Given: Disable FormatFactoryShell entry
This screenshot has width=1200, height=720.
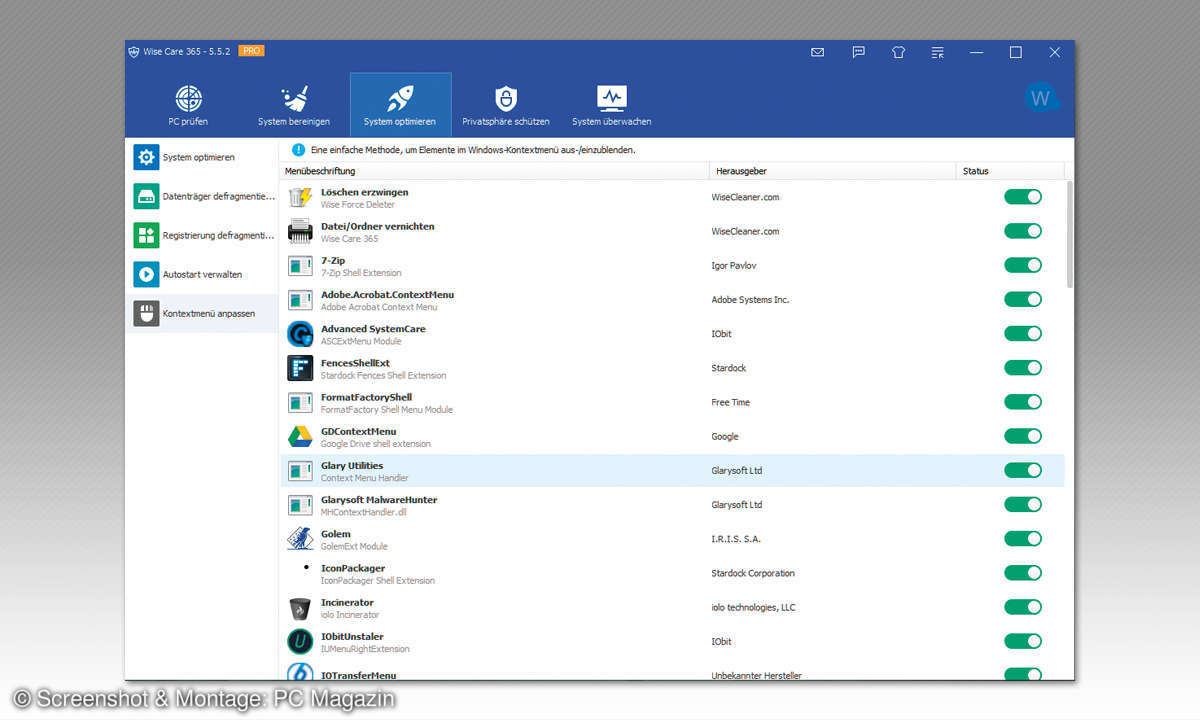Looking at the screenshot, I should coord(1023,402).
